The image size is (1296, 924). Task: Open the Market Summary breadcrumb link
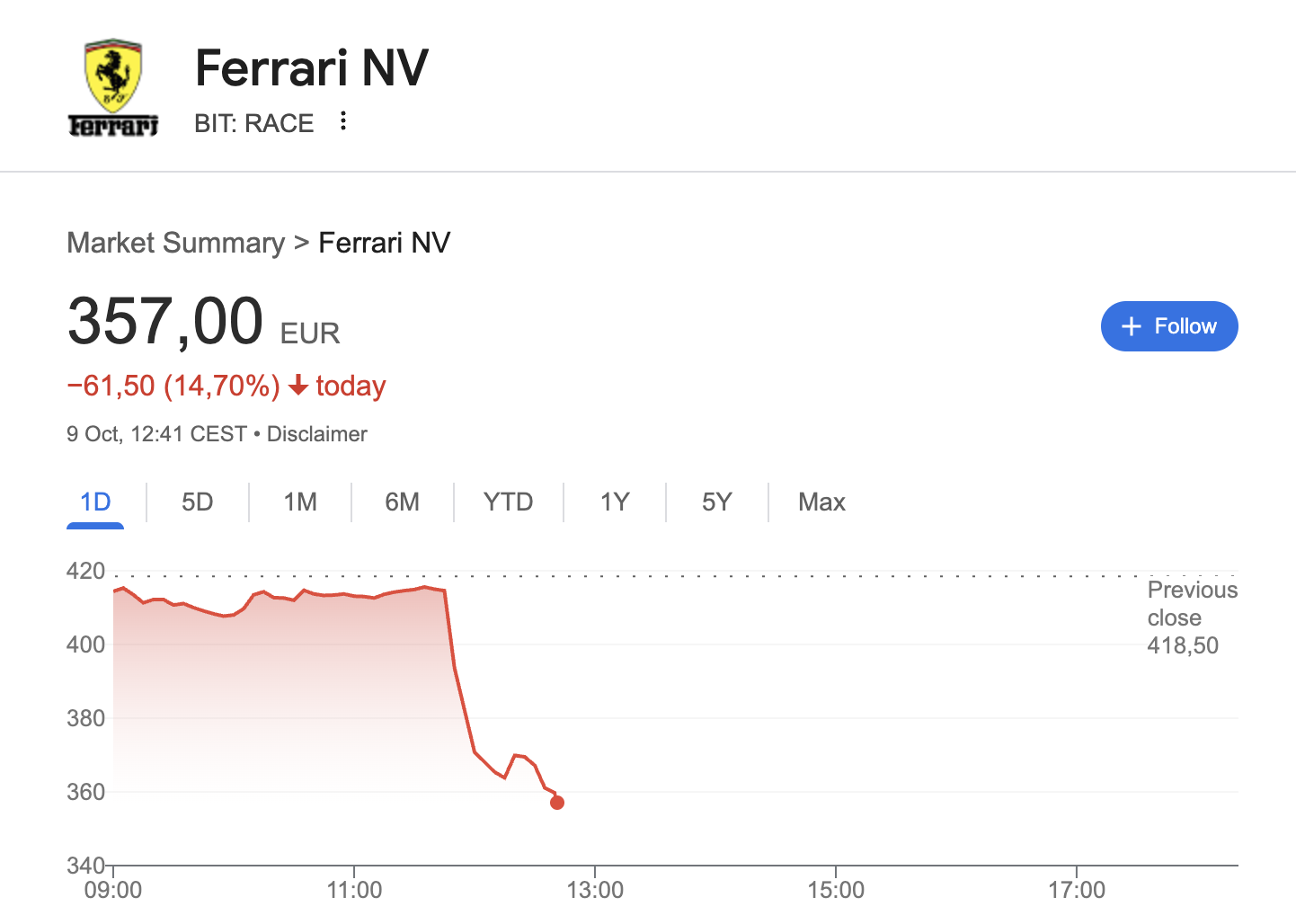[175, 243]
